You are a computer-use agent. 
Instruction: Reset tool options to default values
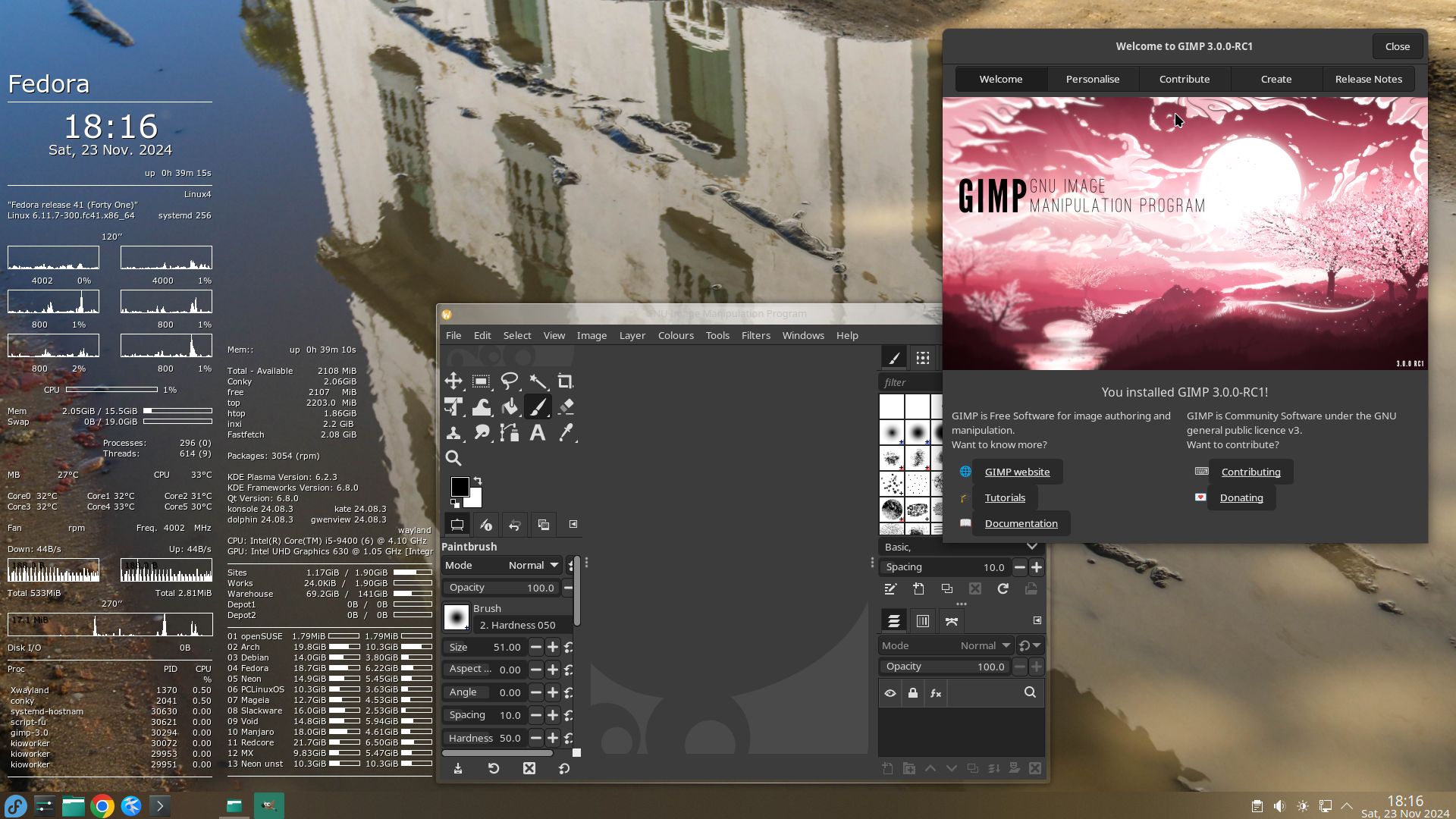coord(564,769)
